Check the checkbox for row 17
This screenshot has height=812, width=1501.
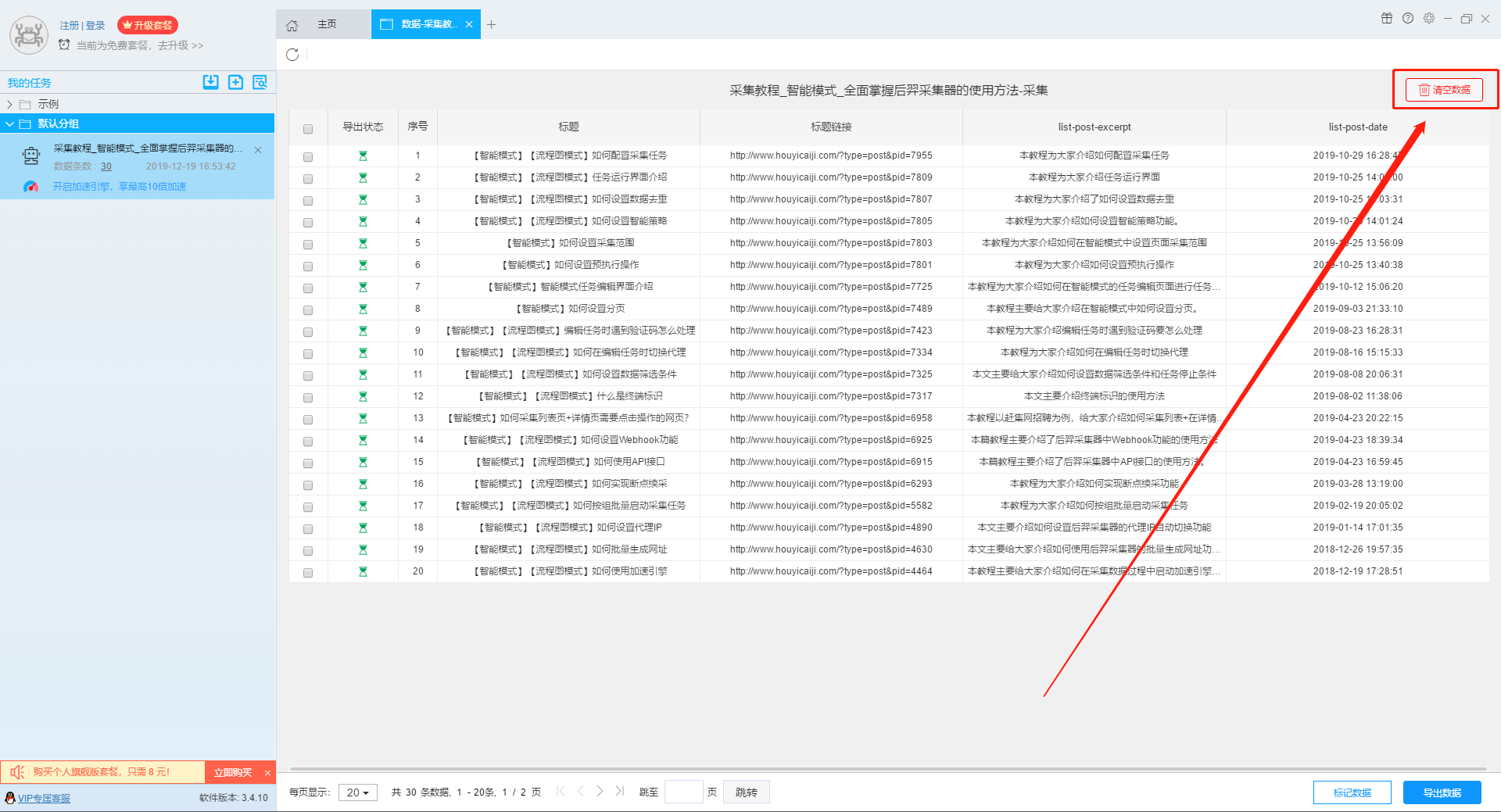[x=308, y=507]
